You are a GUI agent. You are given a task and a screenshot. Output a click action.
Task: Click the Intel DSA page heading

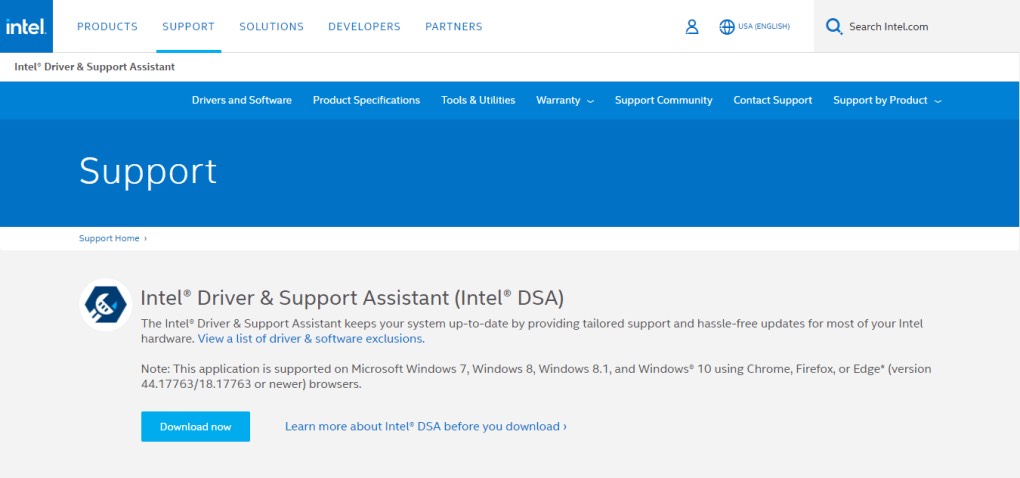click(352, 298)
